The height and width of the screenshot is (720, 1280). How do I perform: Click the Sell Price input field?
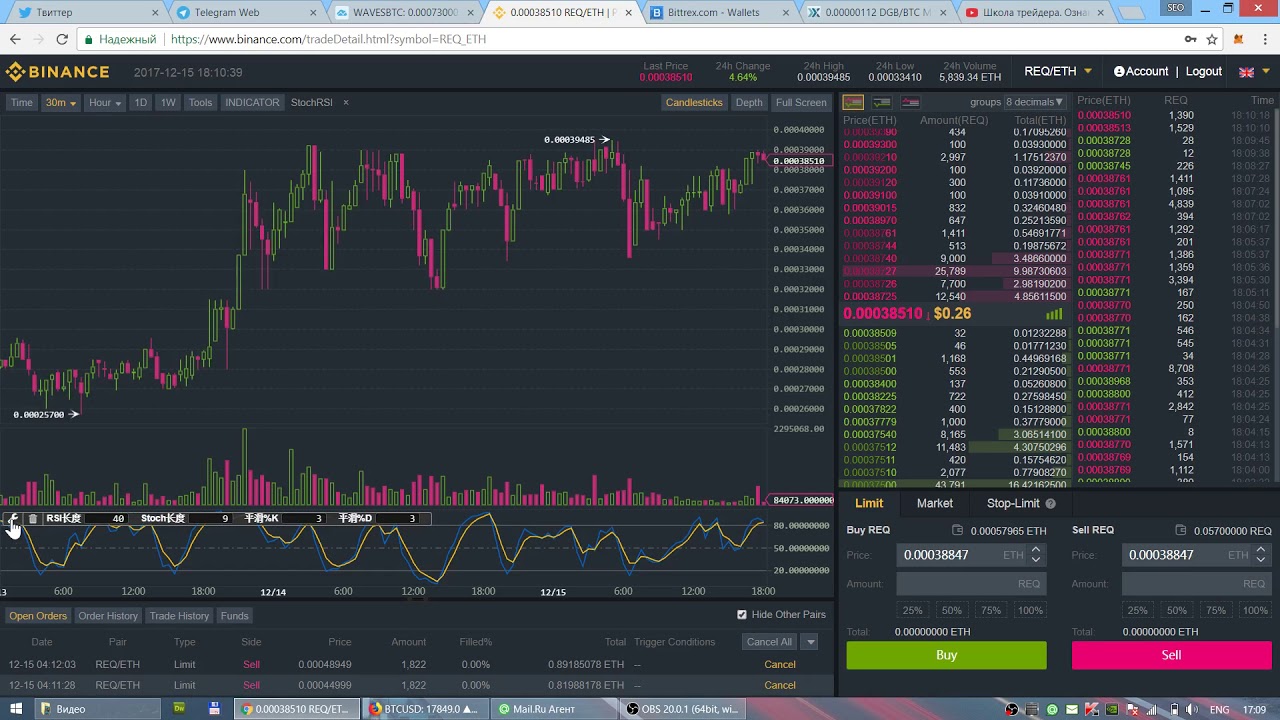tap(1196, 554)
